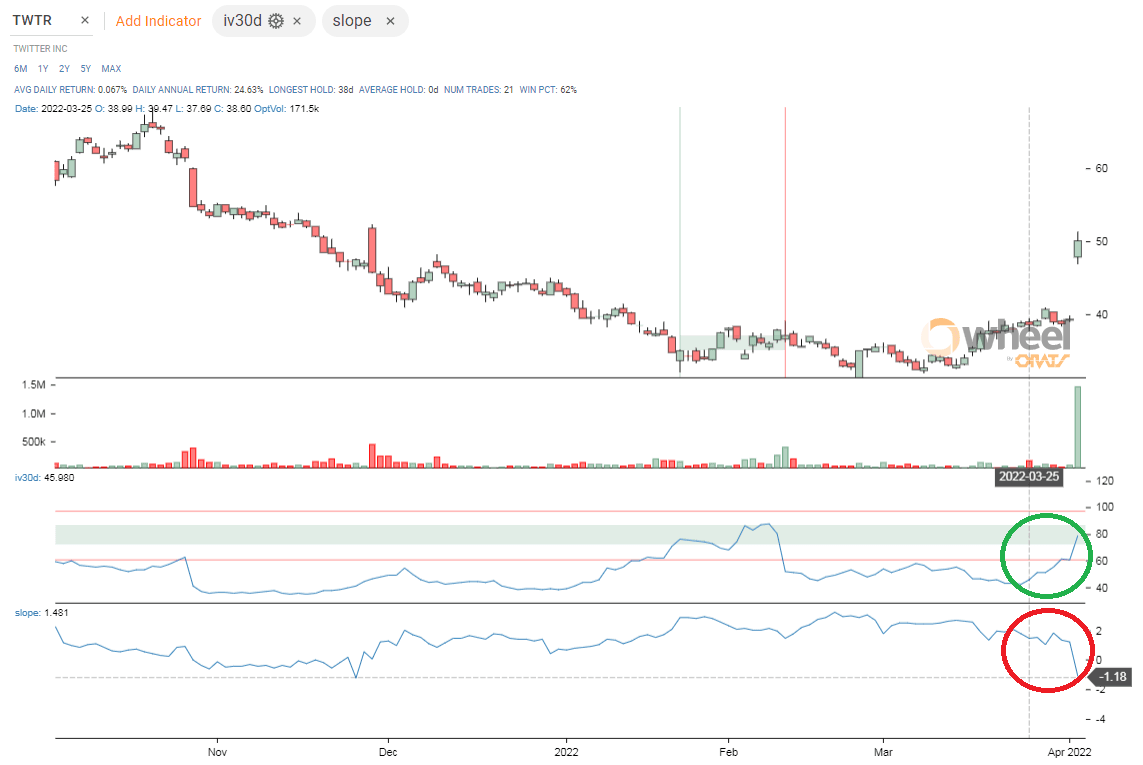Choose the 5Y time range
The height and width of the screenshot is (765, 1143).
(86, 69)
